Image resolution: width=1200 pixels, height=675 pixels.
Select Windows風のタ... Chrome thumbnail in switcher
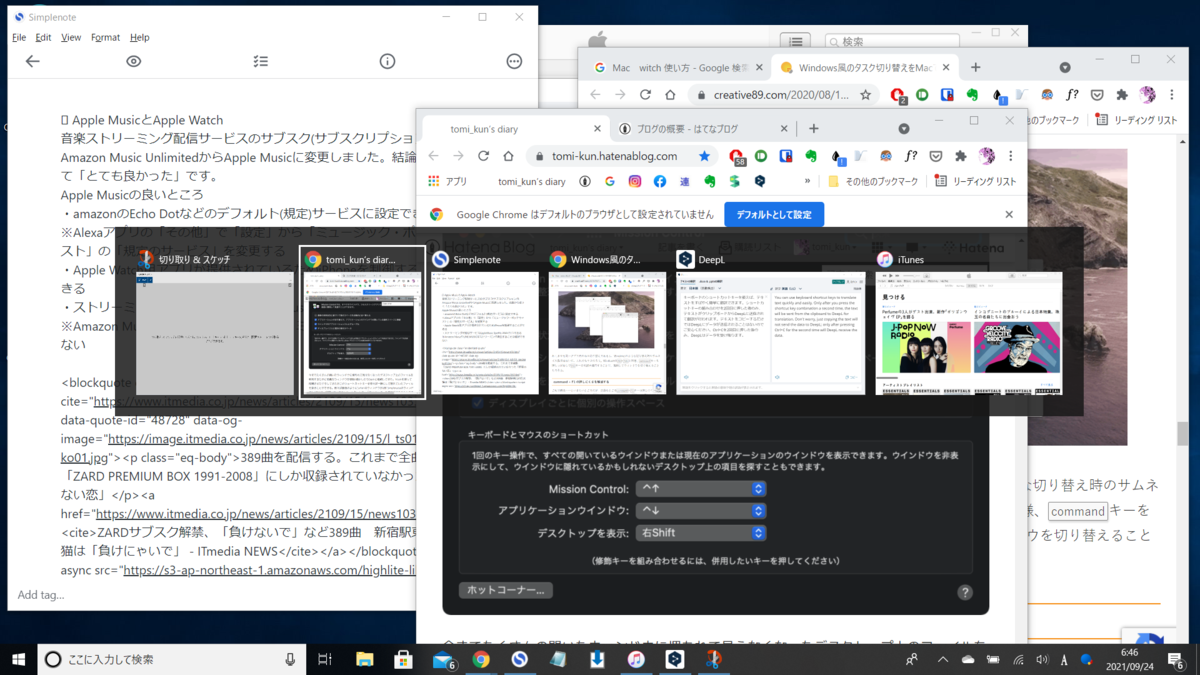(x=607, y=321)
